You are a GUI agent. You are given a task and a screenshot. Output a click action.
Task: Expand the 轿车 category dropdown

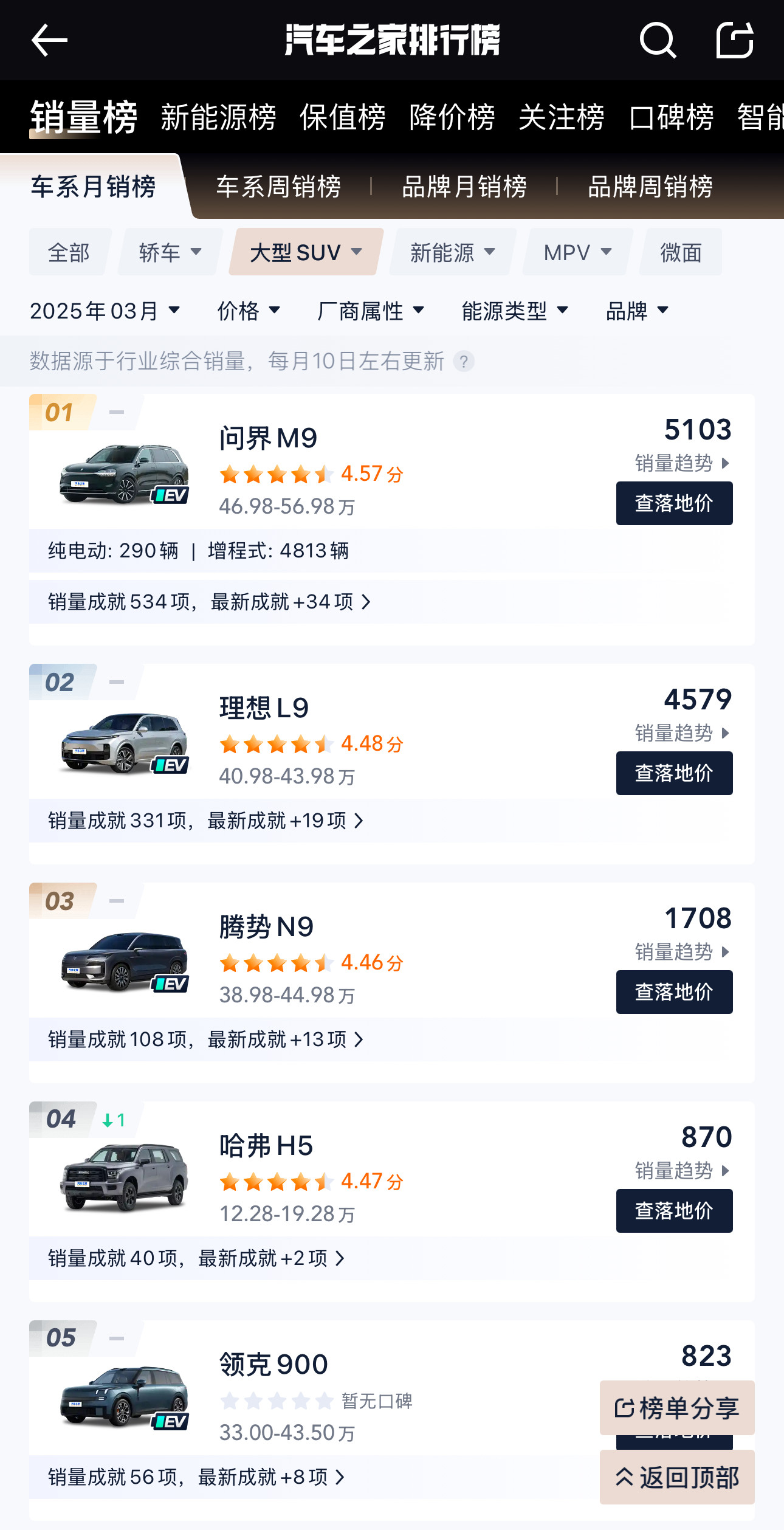point(170,252)
